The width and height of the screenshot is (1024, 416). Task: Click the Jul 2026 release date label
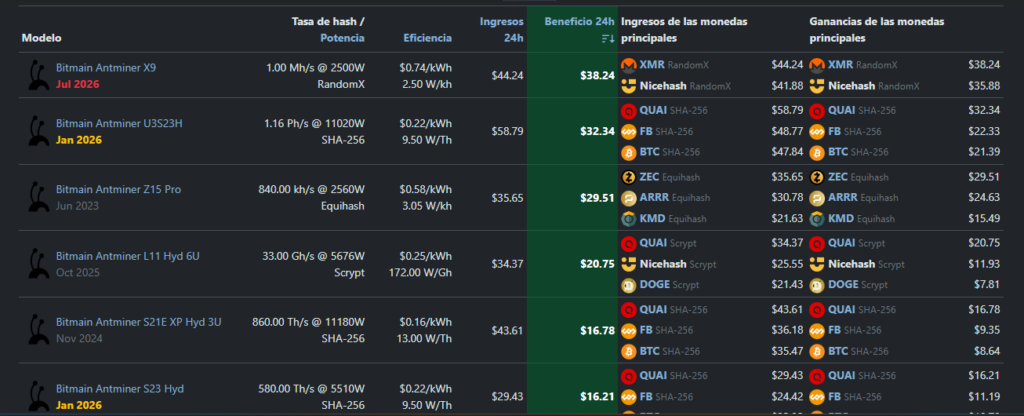pos(78,84)
